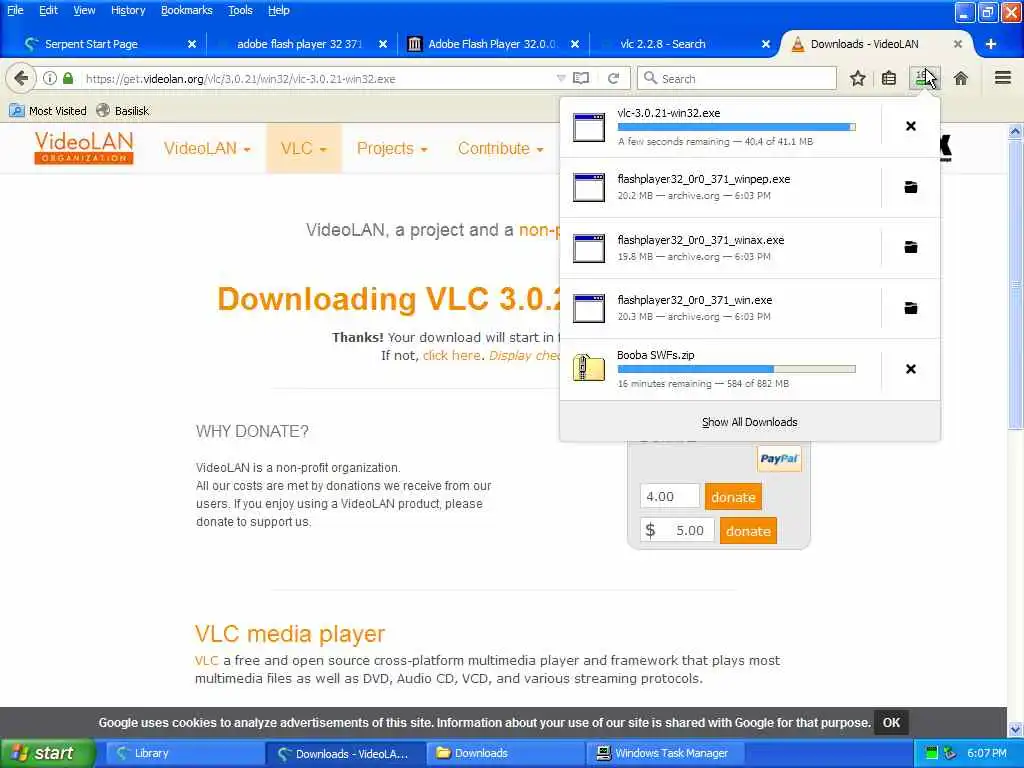Switch to Downloads folder taskbar window

tap(506, 753)
